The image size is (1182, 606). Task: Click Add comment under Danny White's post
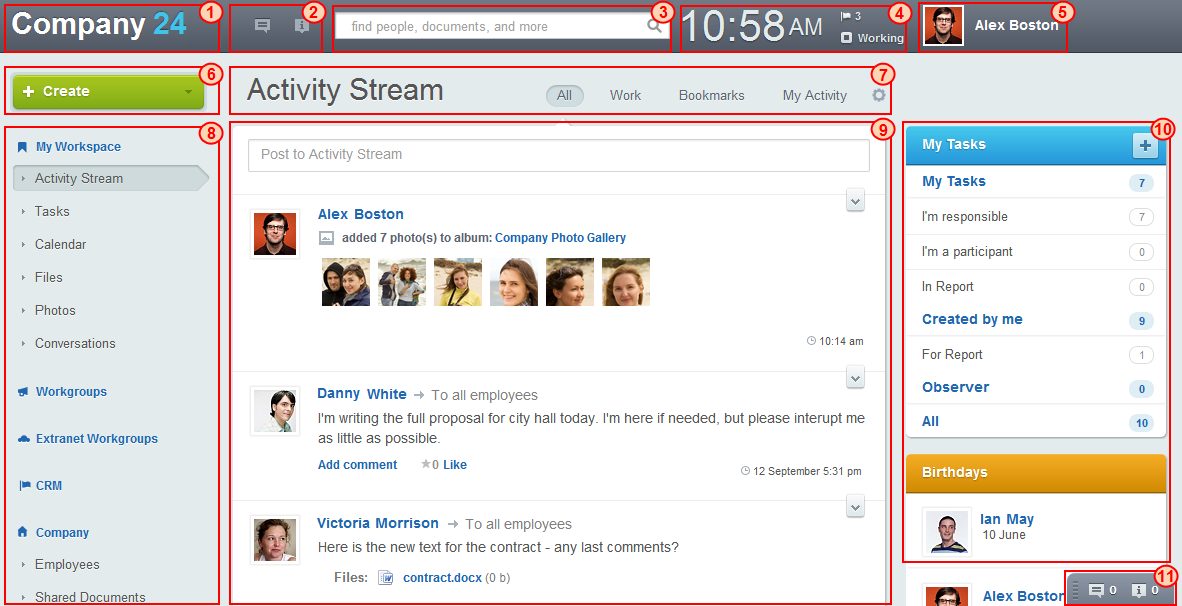357,465
